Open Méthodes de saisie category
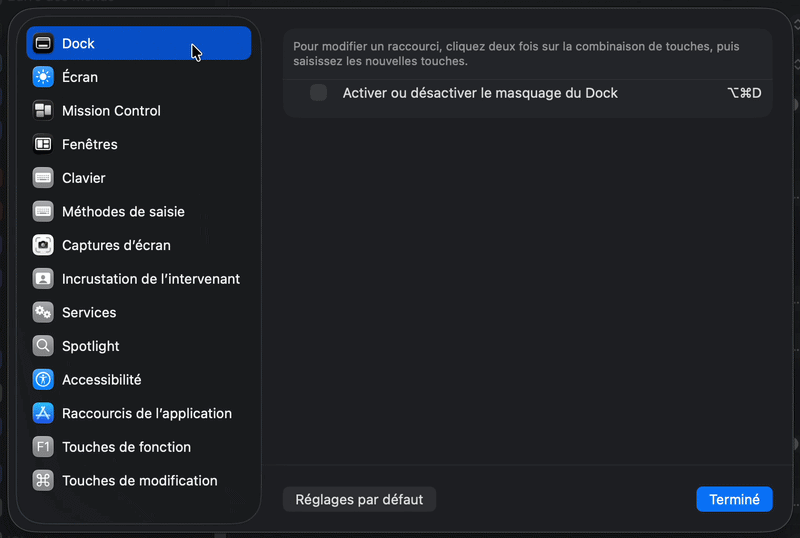Image resolution: width=800 pixels, height=538 pixels. coord(123,212)
